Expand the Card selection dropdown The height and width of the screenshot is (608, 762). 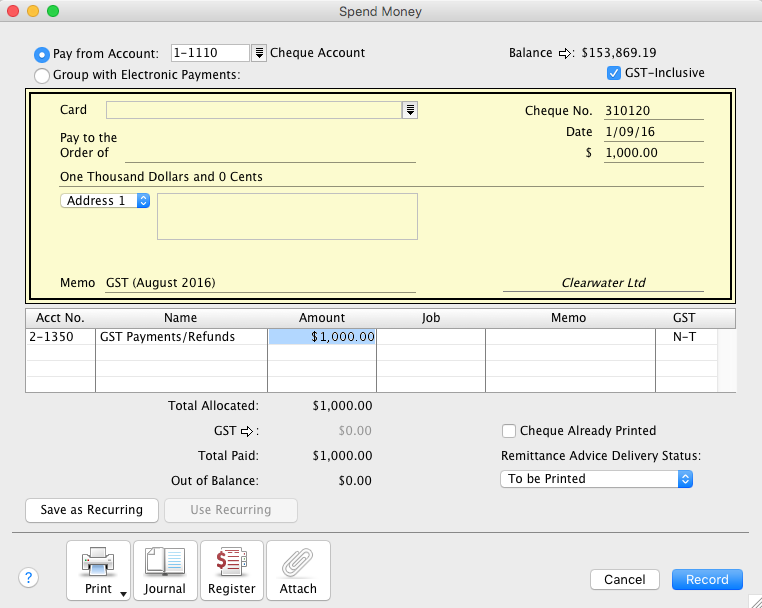pos(410,110)
